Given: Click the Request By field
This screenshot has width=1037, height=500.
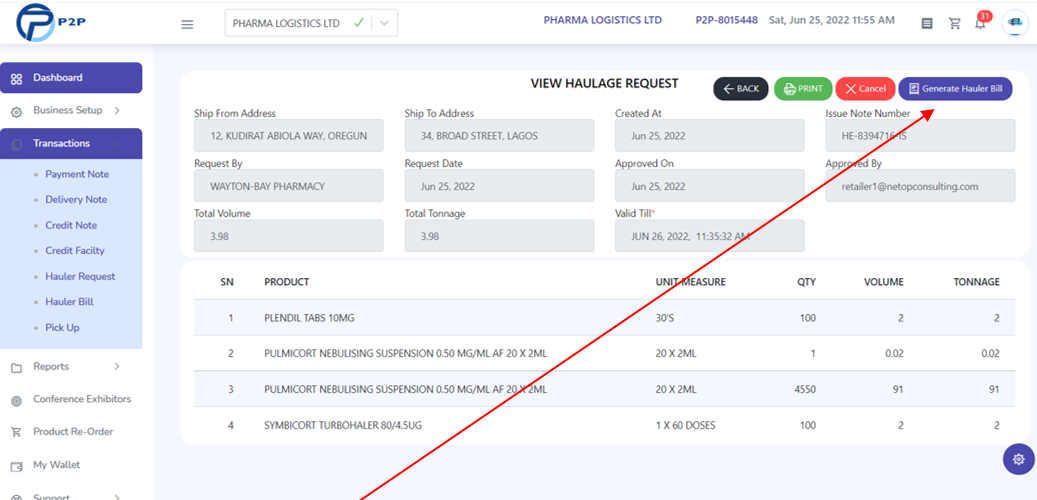Looking at the screenshot, I should pos(288,186).
